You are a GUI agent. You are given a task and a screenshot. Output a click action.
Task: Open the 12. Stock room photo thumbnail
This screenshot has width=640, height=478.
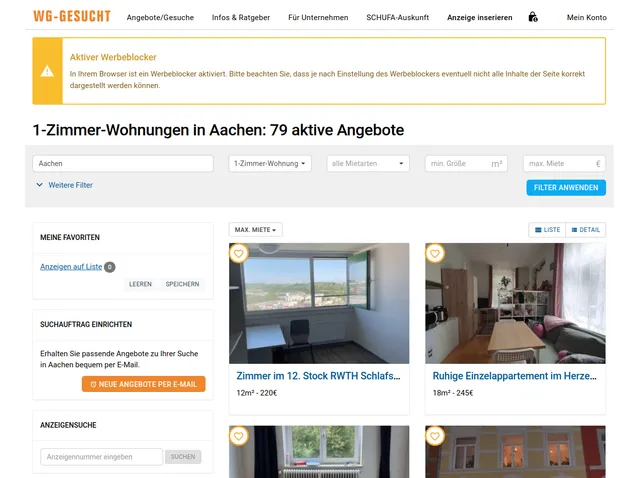[319, 303]
